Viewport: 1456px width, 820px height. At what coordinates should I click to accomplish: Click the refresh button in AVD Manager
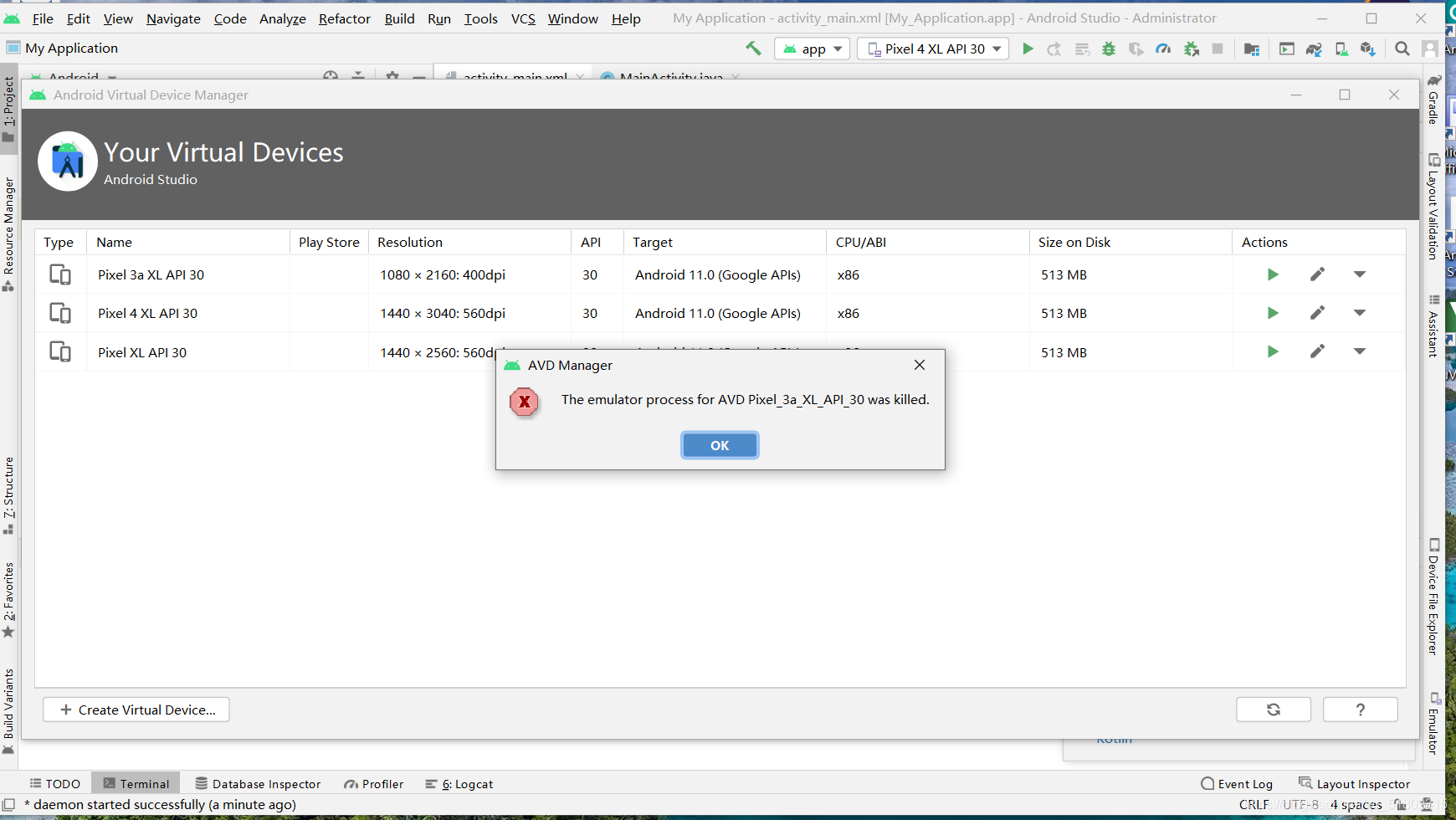(1274, 710)
